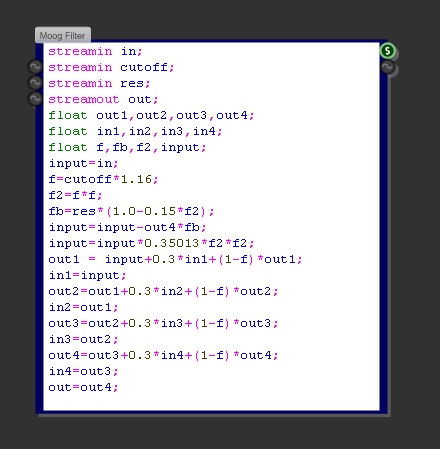
Task: Click the 'float out1,out2,out3,out4;' declaration
Action: pos(151,115)
